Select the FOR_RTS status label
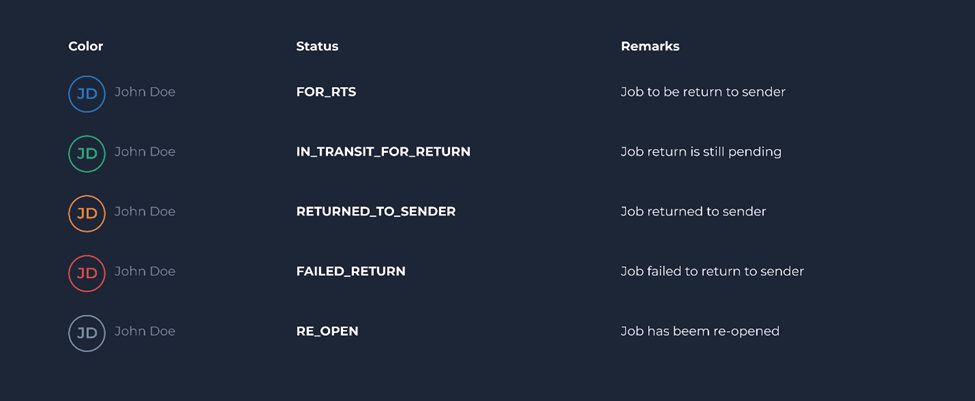 click(326, 92)
